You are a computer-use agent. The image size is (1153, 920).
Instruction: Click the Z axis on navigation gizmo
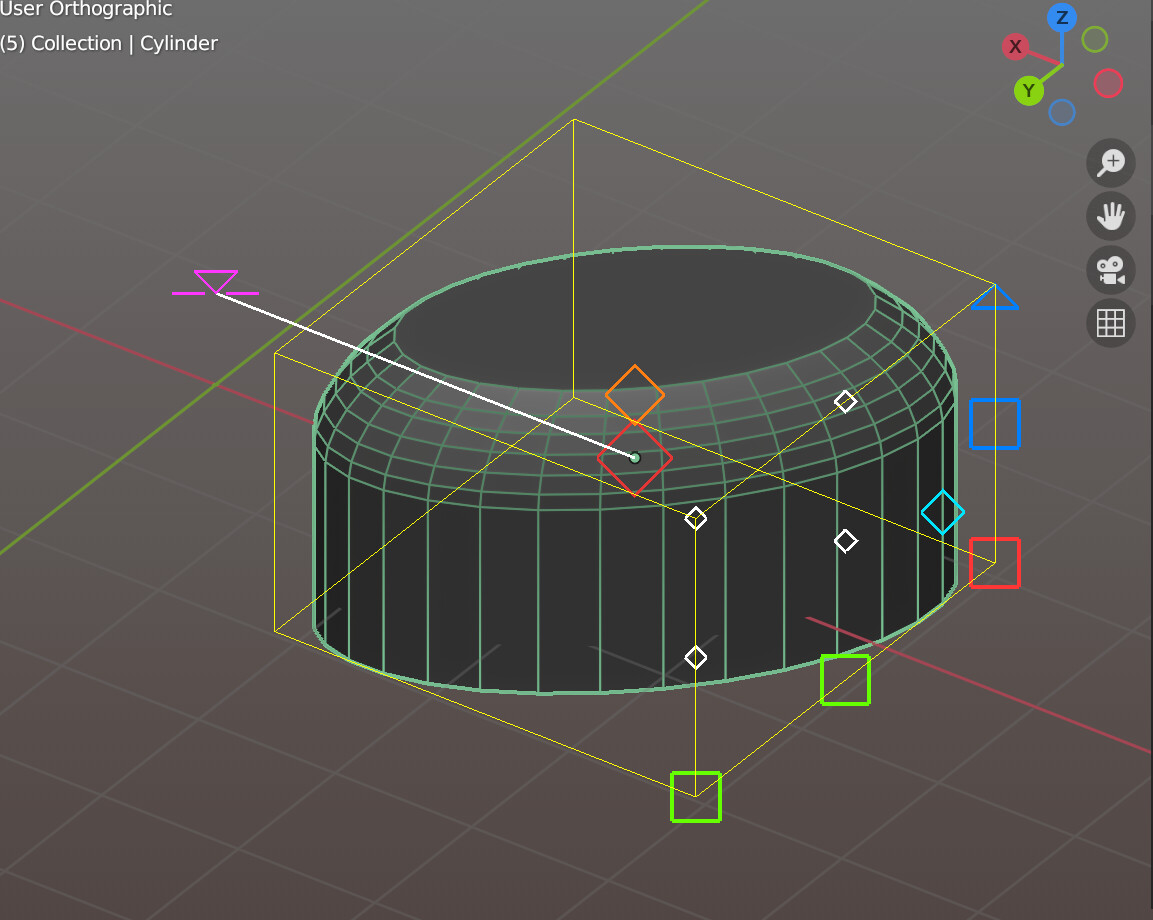point(1061,18)
